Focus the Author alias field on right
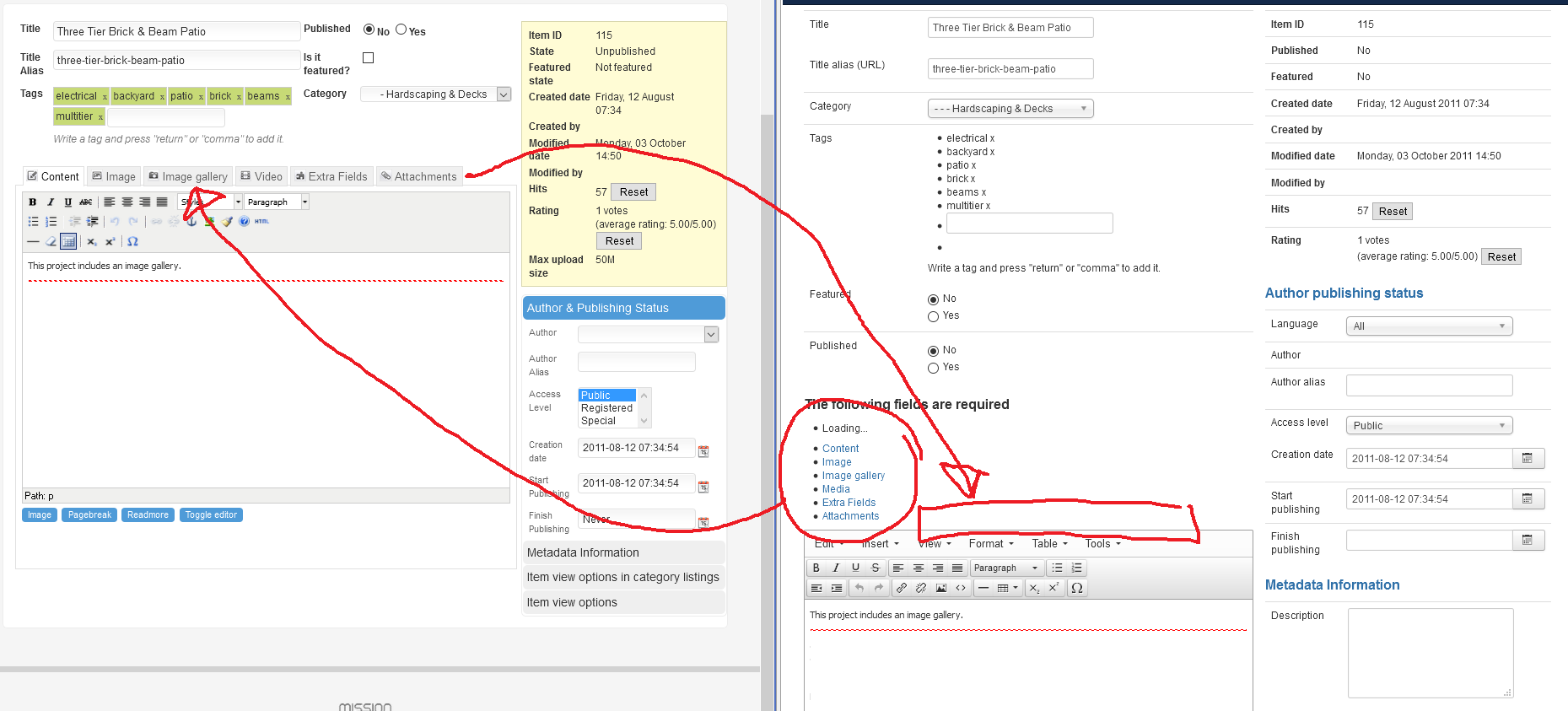The image size is (1568, 711). pyautogui.click(x=1429, y=385)
